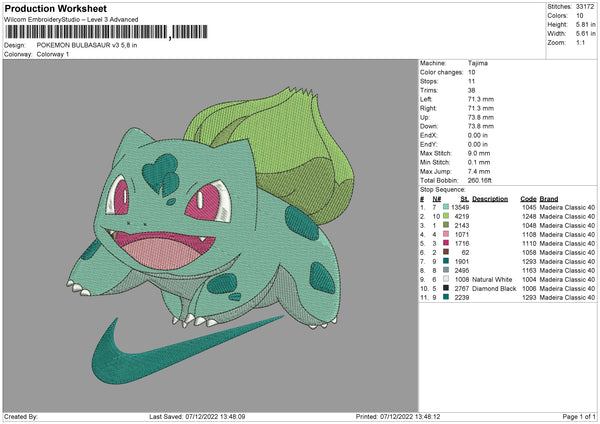This screenshot has height=424, width=600.
Task: Click the 'Page 1 of 1' indicator
Action: point(579,416)
